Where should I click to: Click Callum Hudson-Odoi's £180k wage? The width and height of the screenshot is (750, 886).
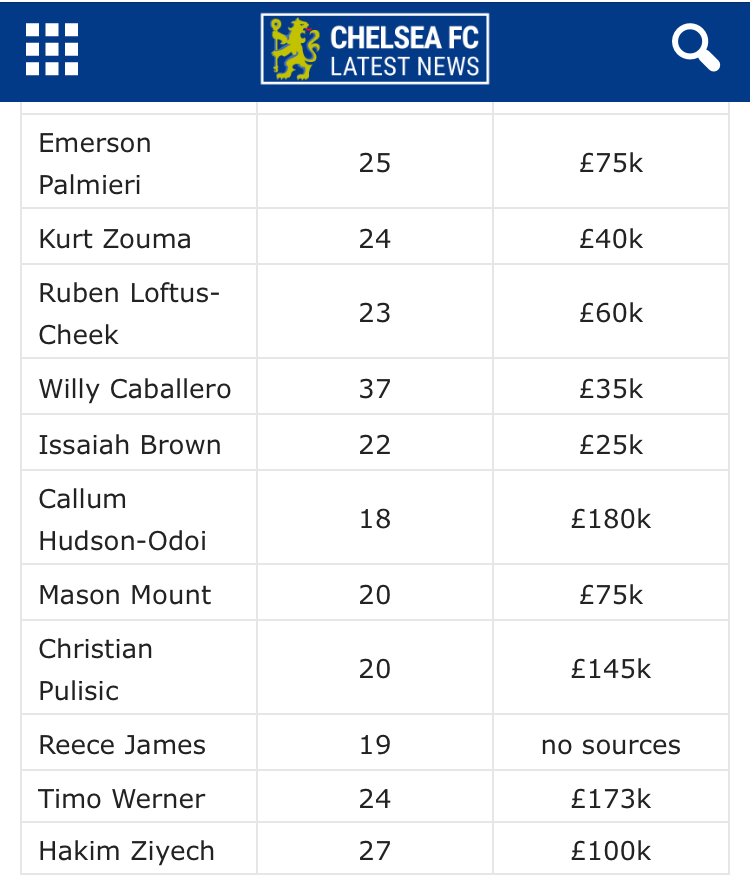point(611,519)
